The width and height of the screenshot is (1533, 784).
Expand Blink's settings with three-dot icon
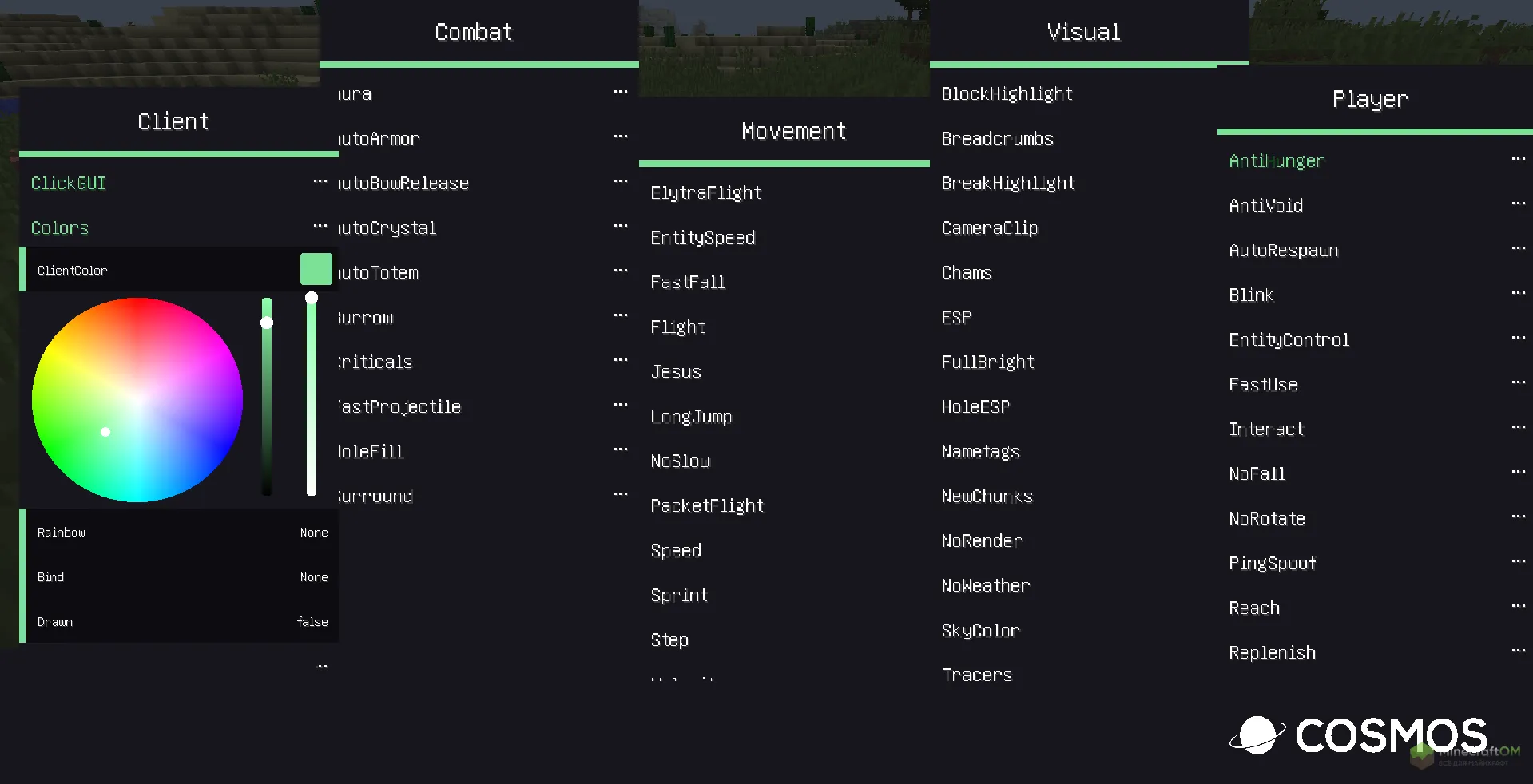tap(1518, 294)
